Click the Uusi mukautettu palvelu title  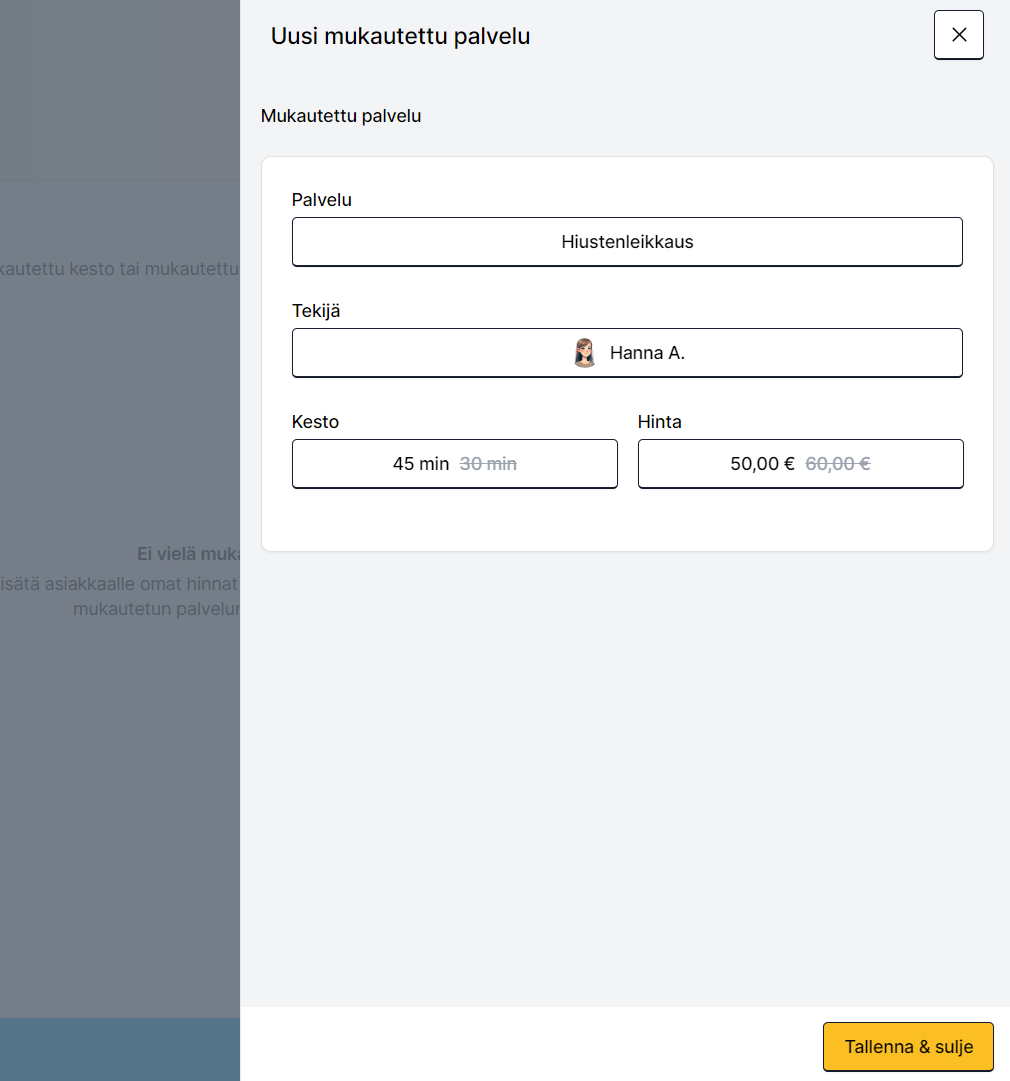(x=400, y=37)
